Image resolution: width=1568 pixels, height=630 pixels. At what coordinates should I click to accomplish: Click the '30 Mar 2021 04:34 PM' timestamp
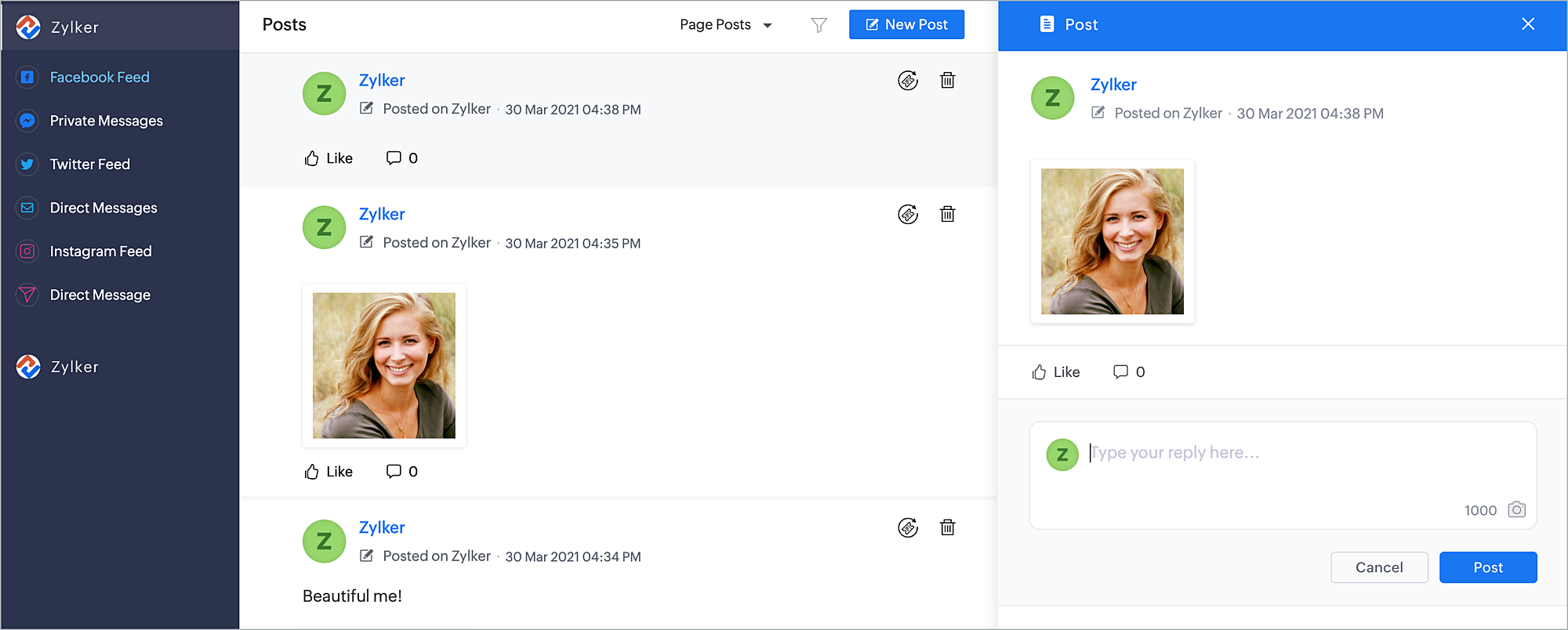pos(573,557)
